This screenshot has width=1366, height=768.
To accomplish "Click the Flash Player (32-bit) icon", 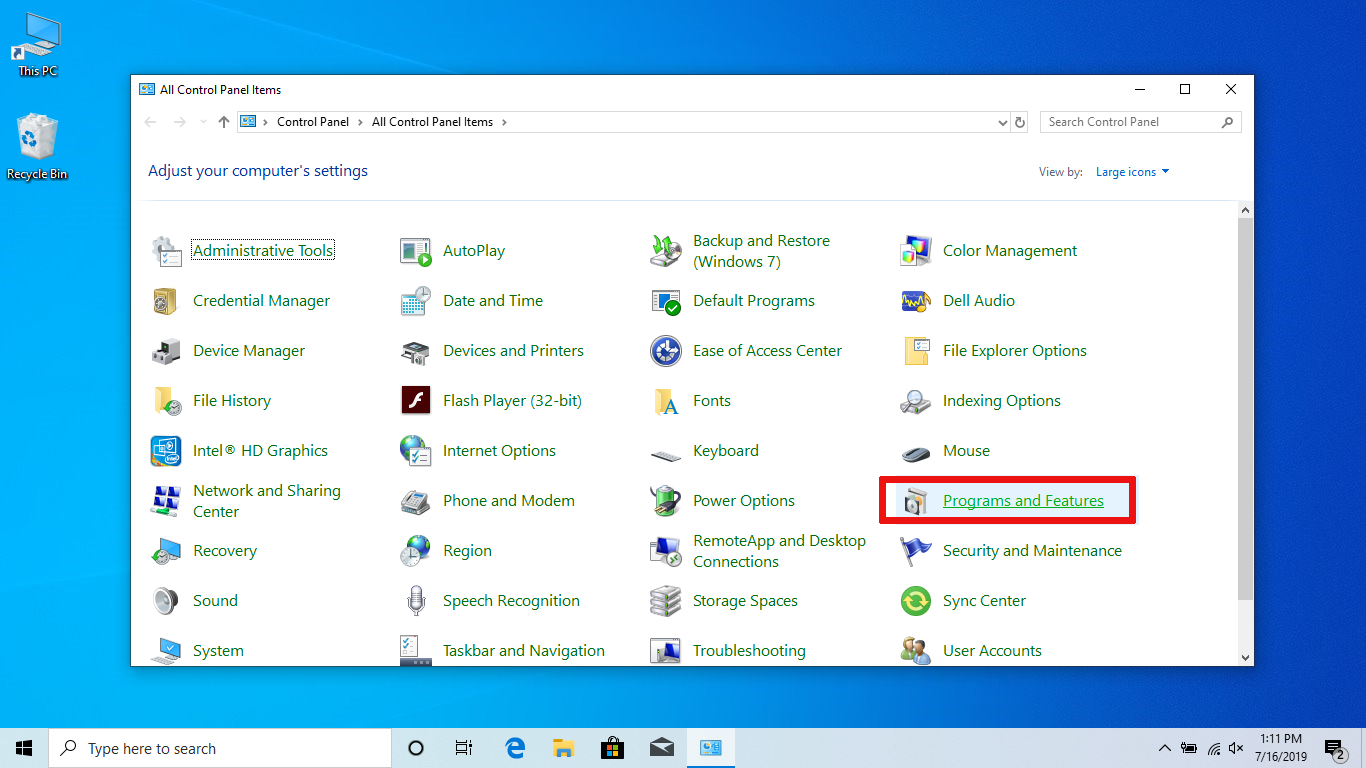I will coord(415,401).
